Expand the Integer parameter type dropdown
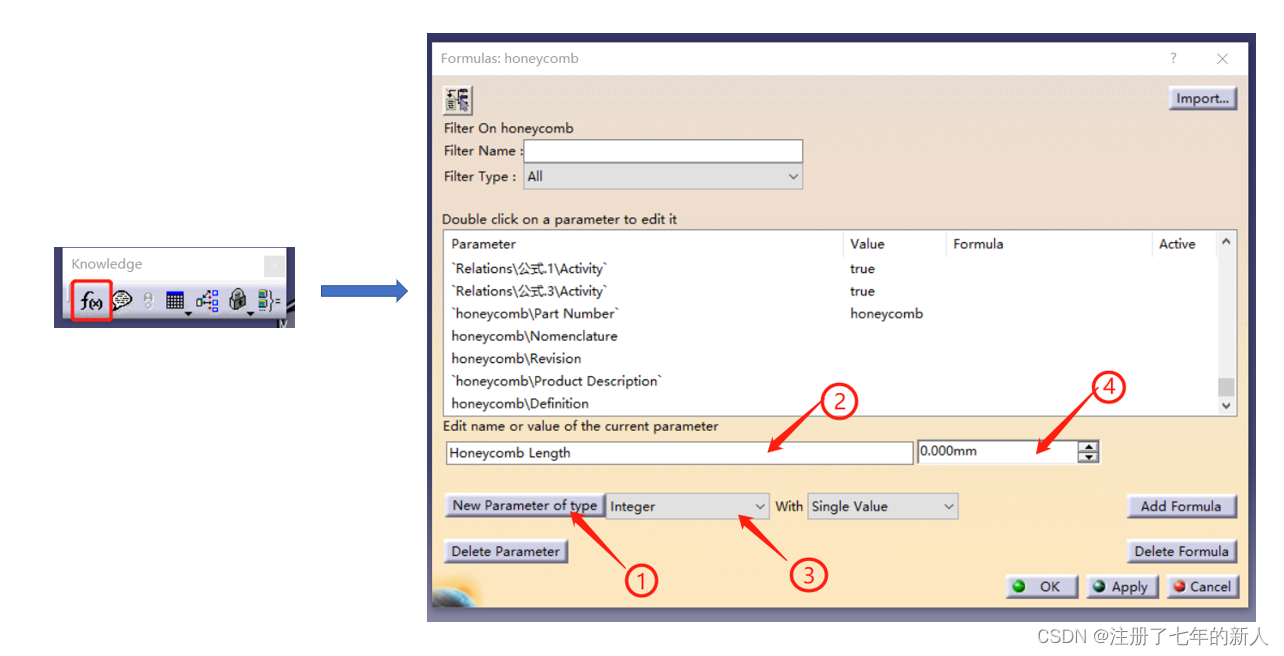Screen dimensions: 1284x656 click(x=688, y=507)
